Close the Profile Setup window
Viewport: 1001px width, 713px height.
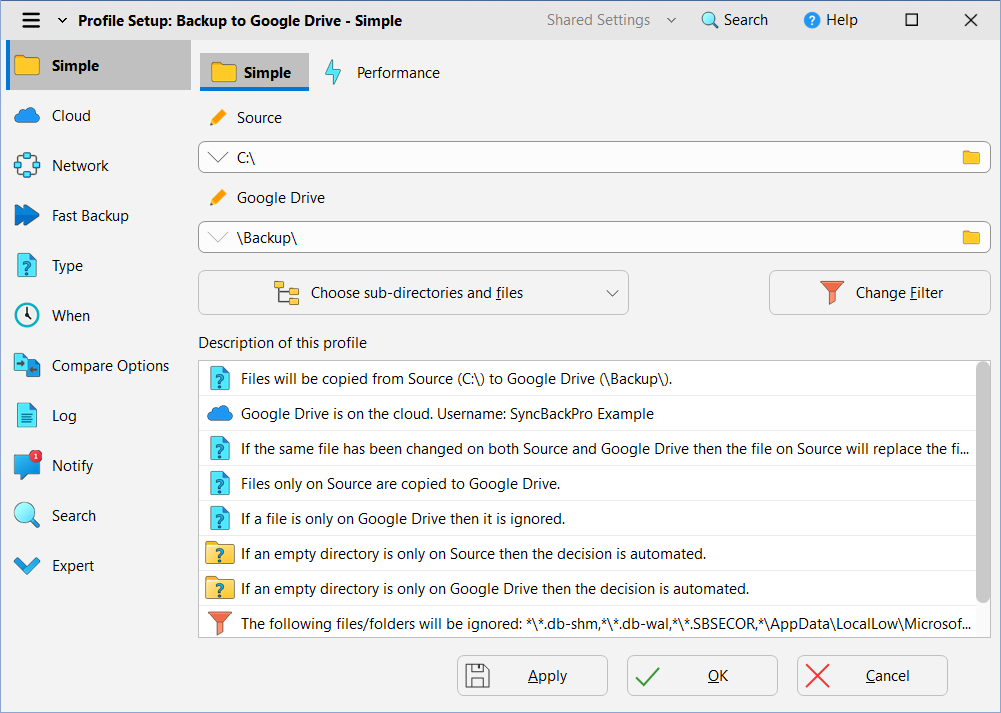970,20
